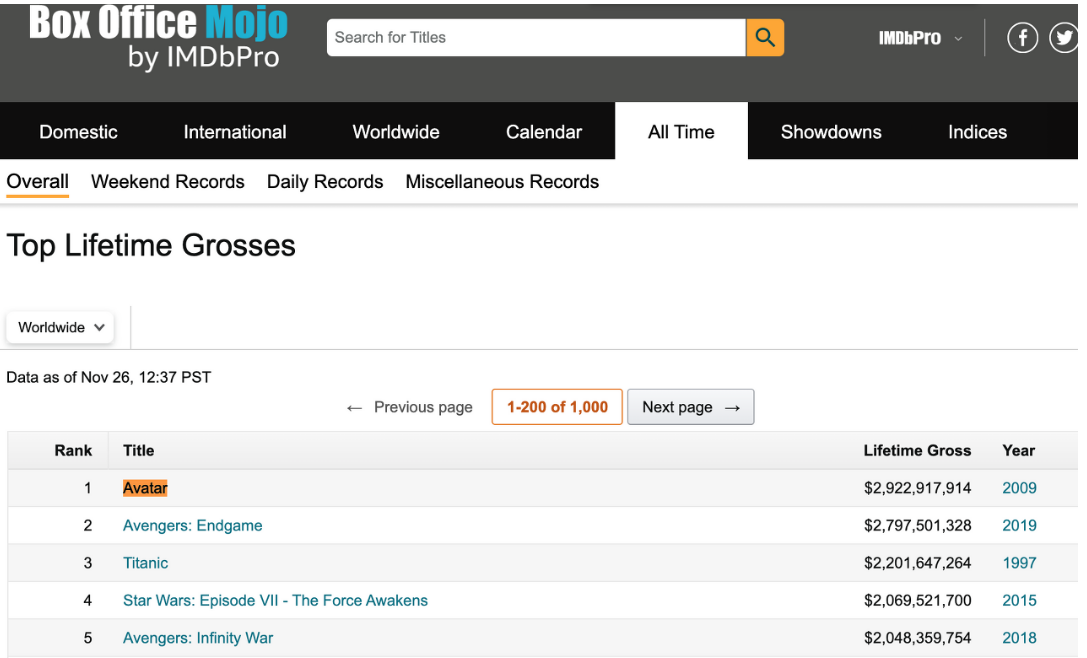
Task: Click the Title column header
Action: pyautogui.click(x=139, y=451)
